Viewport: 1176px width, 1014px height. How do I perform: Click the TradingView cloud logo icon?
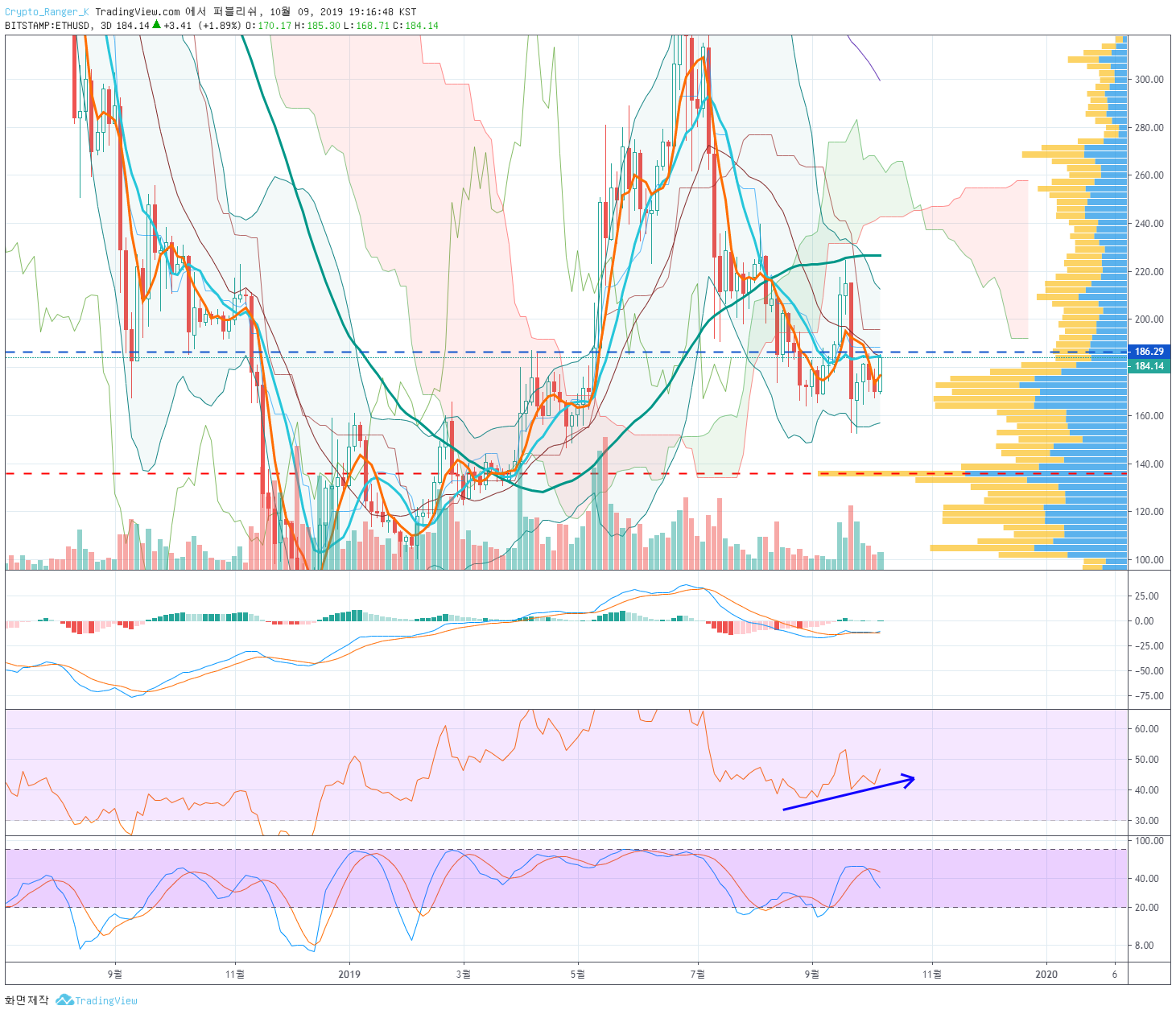tap(64, 1000)
